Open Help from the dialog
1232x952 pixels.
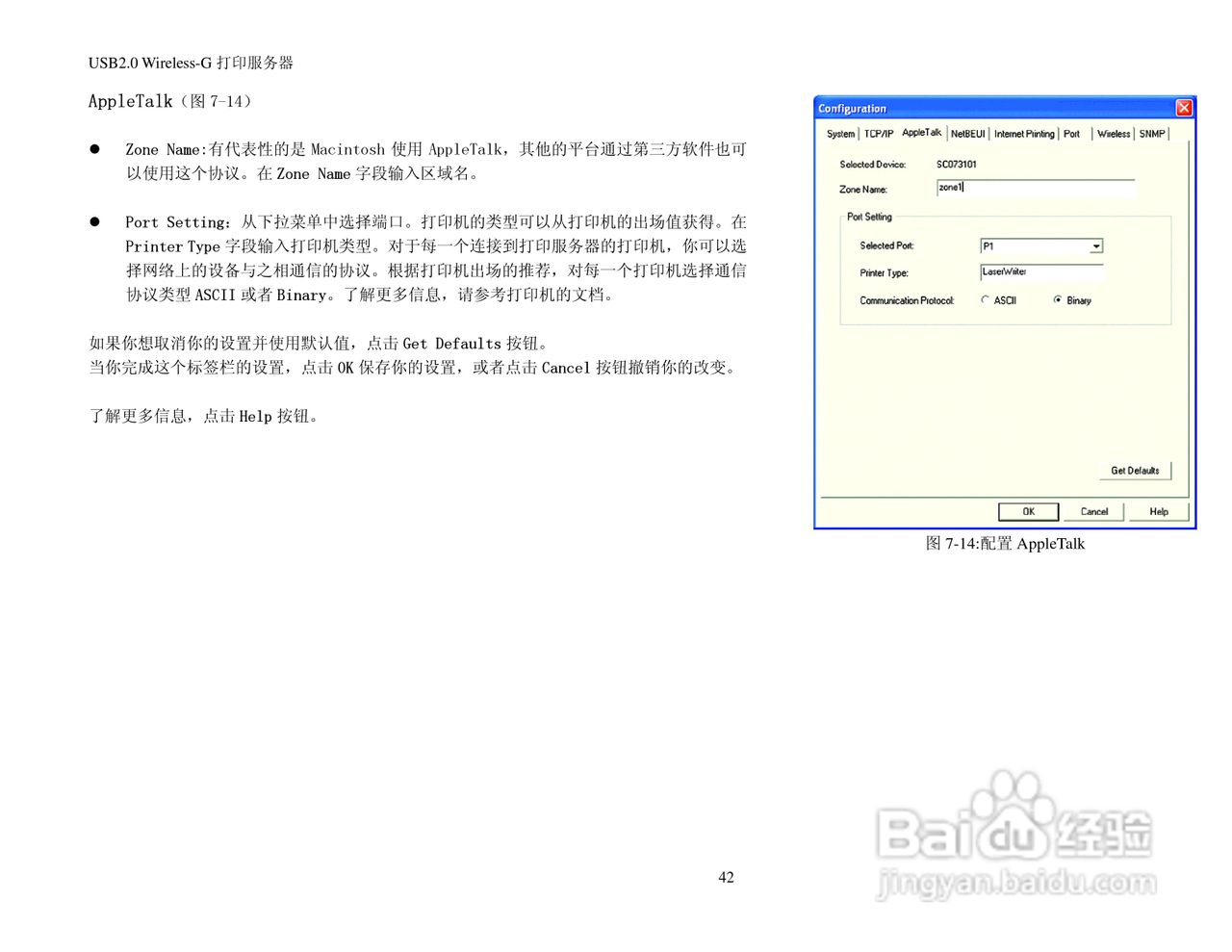coord(1158,511)
